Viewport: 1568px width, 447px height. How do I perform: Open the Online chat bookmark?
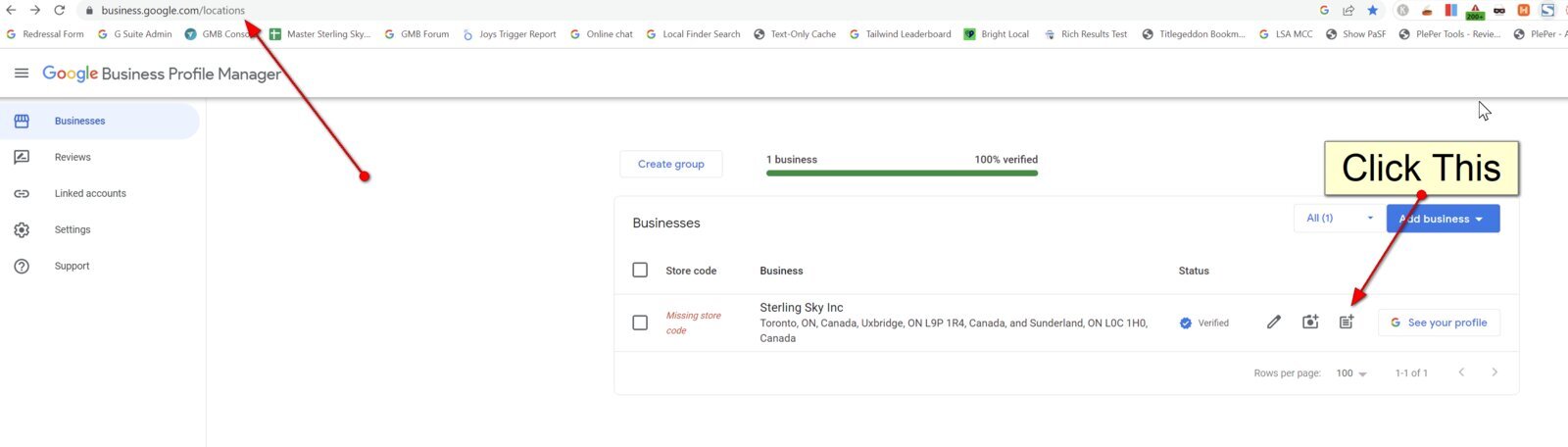coord(602,34)
